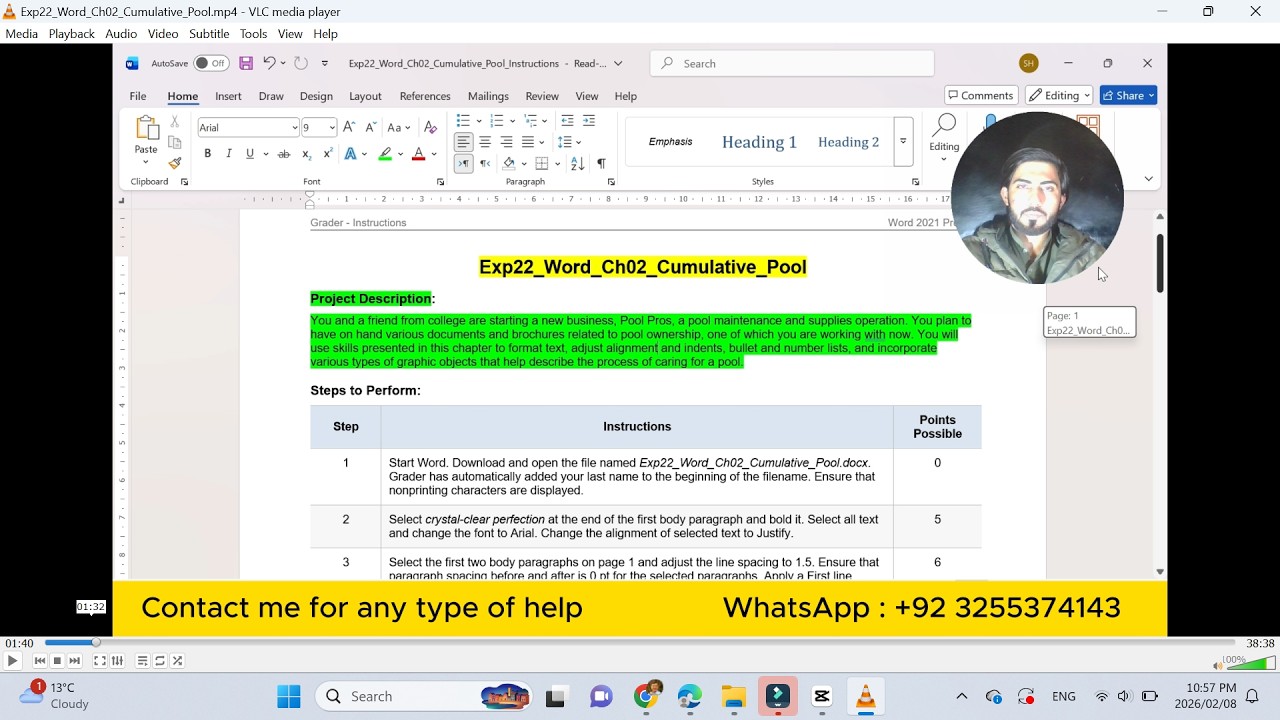This screenshot has height=720, width=1280.
Task: Toggle AutoSave switch
Action: pyautogui.click(x=211, y=63)
